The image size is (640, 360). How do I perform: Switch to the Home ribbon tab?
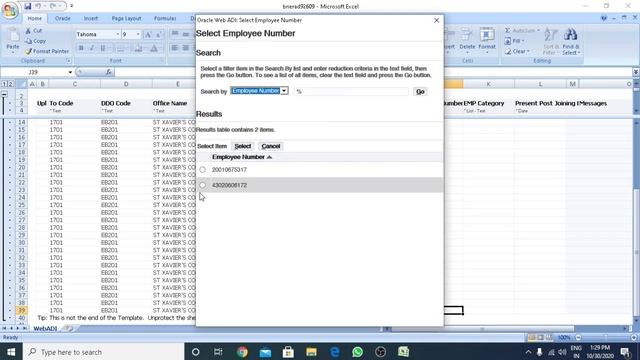coord(35,18)
